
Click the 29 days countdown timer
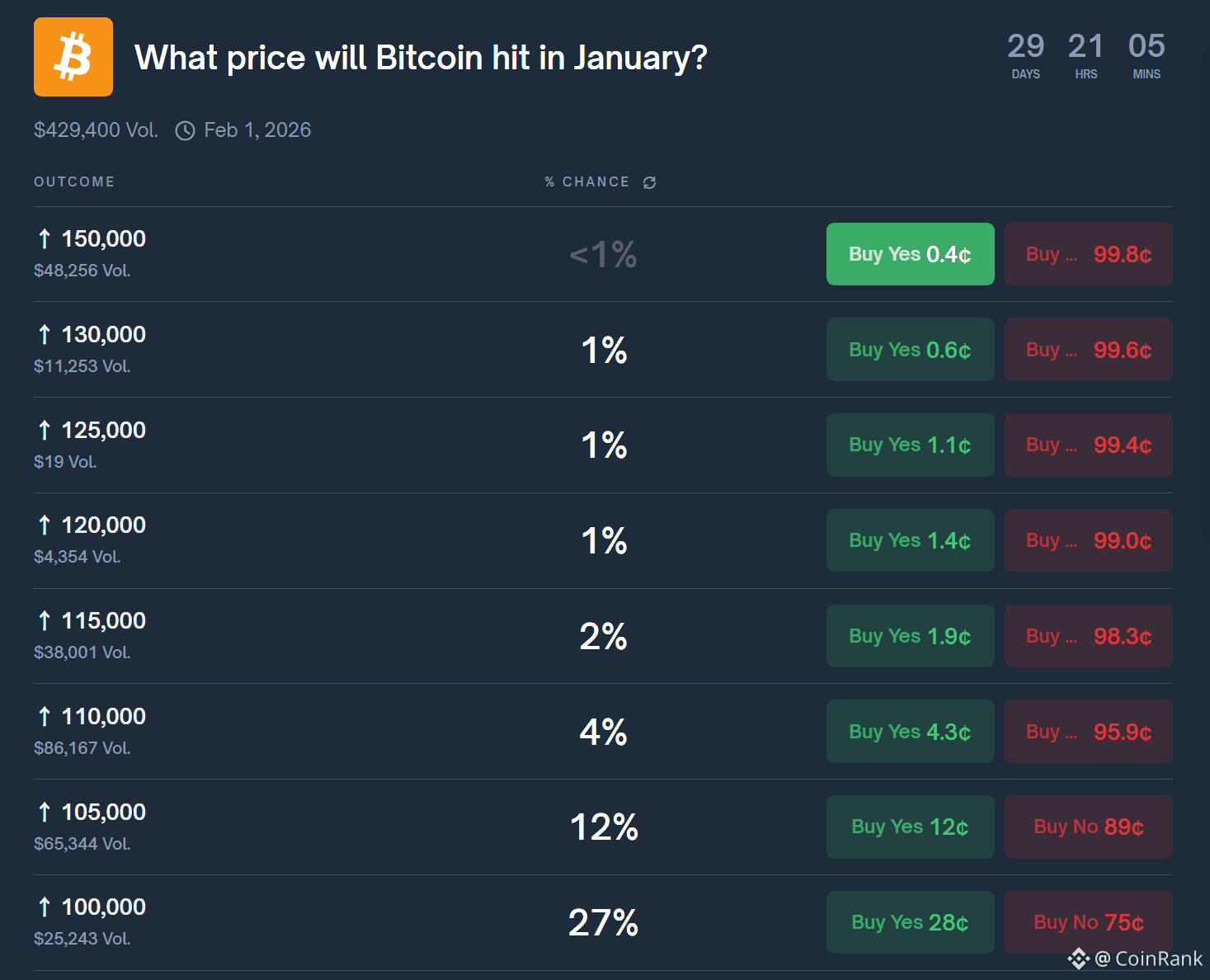(1025, 55)
